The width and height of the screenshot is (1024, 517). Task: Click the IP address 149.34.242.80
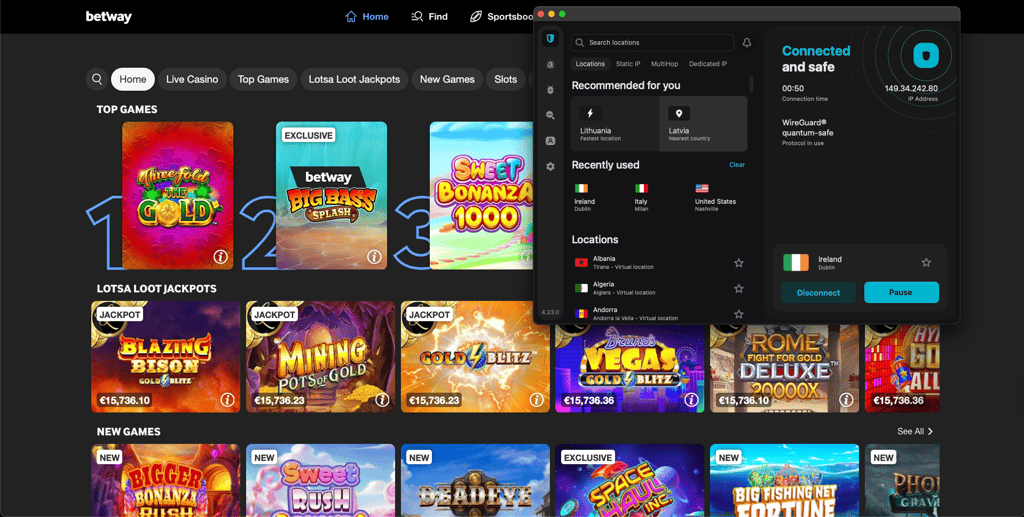[x=911, y=88]
